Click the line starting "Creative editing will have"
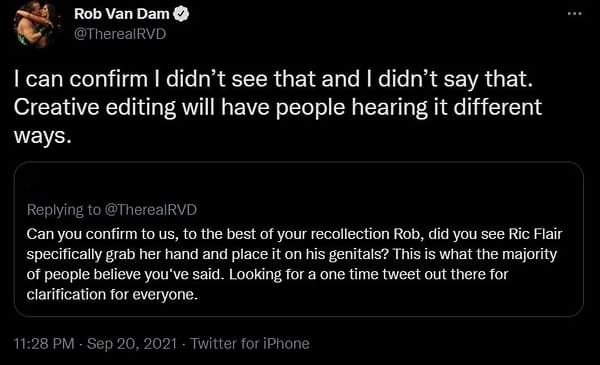600x365 pixels. pyautogui.click(x=278, y=107)
